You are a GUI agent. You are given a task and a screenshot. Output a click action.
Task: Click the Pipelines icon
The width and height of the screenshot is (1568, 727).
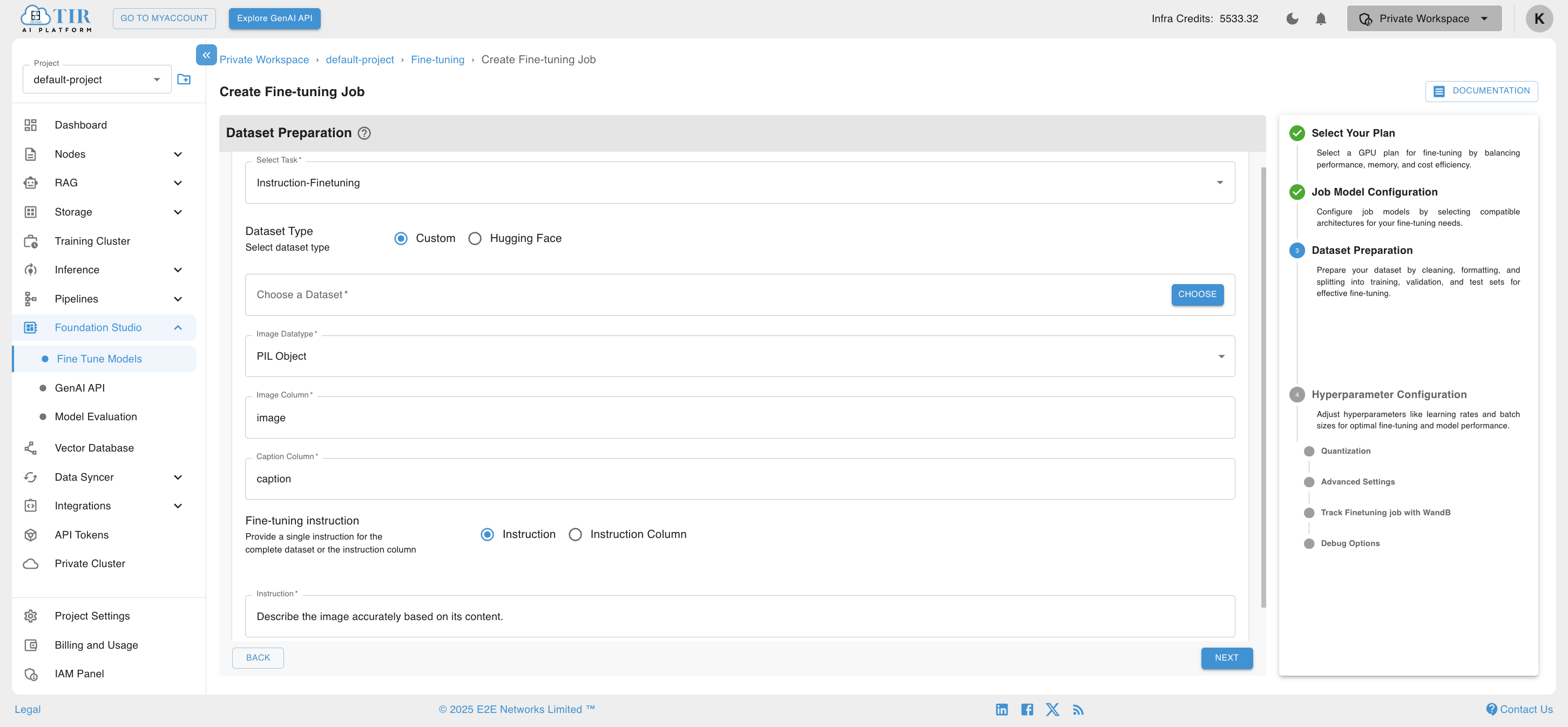[x=30, y=299]
